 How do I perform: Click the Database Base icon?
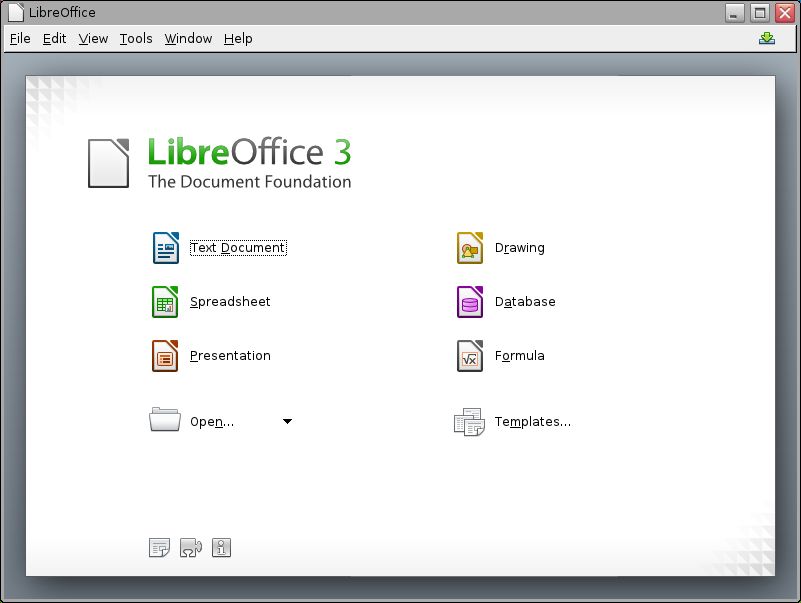point(469,302)
